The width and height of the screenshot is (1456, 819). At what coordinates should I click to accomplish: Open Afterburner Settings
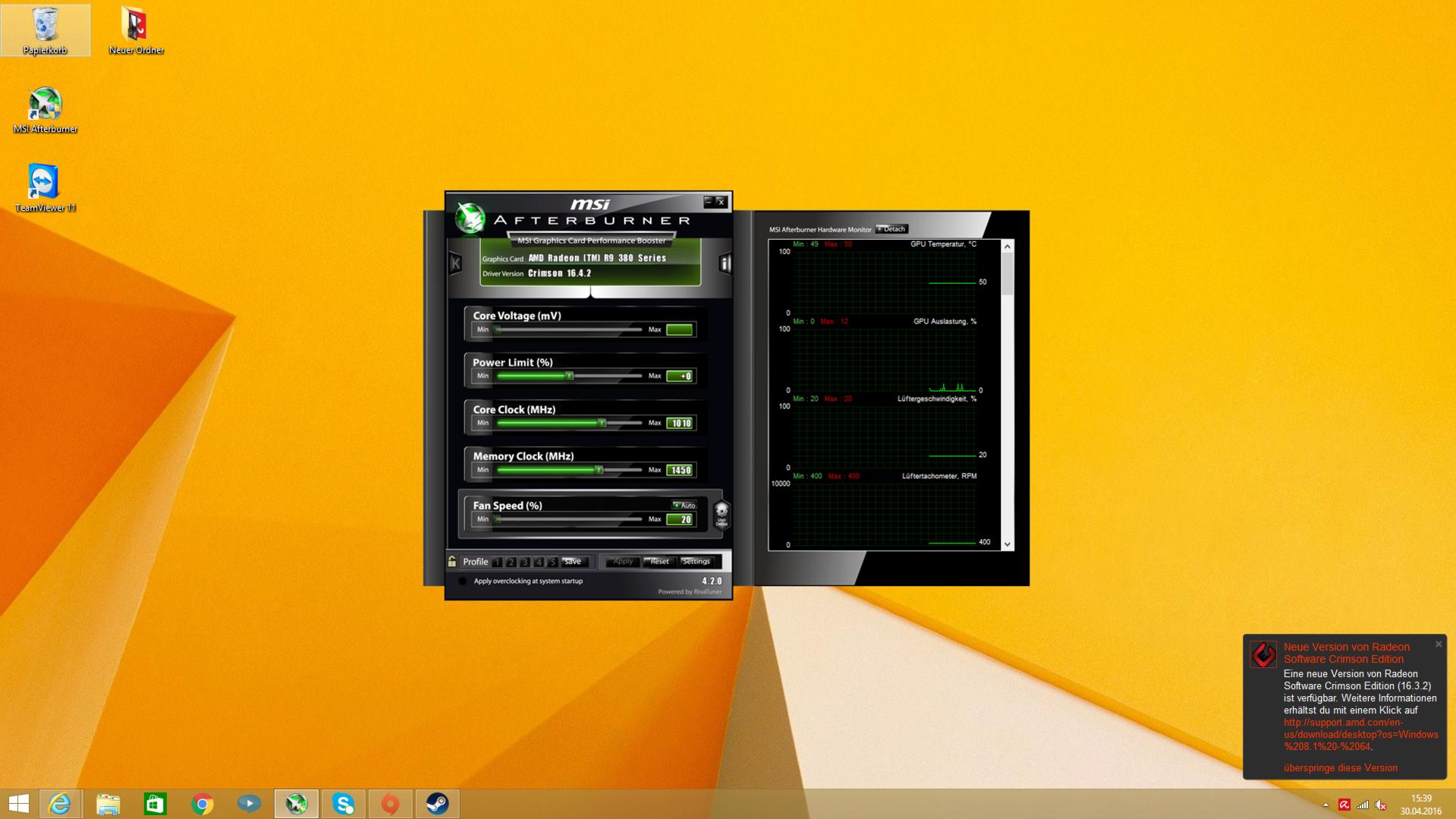(697, 562)
